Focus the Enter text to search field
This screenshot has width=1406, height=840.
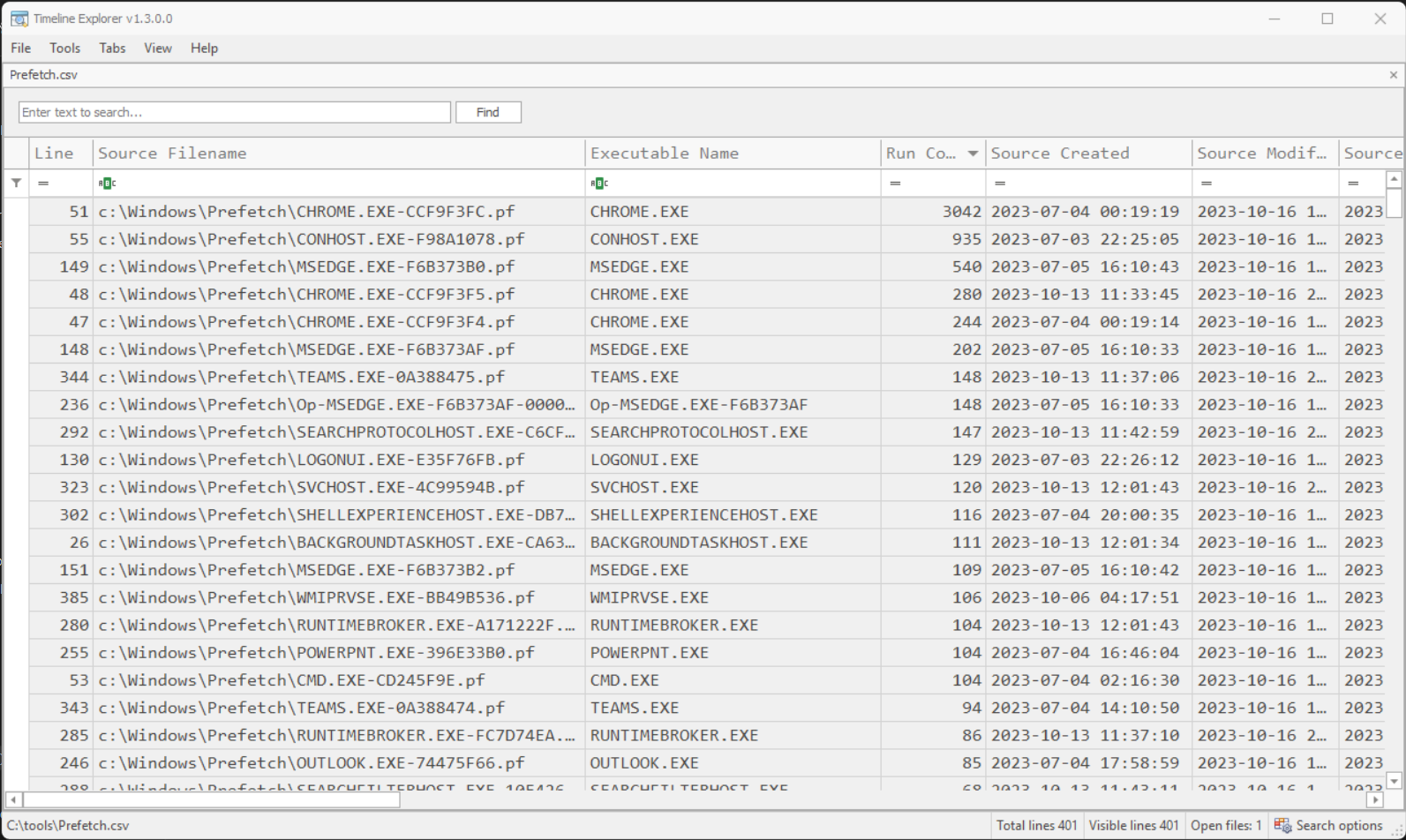click(x=235, y=112)
